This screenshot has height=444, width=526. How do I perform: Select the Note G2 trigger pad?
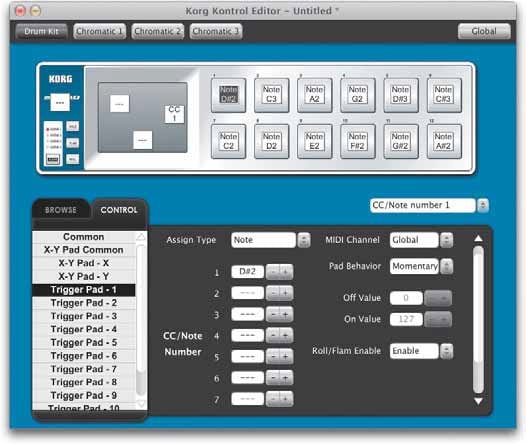(x=357, y=95)
